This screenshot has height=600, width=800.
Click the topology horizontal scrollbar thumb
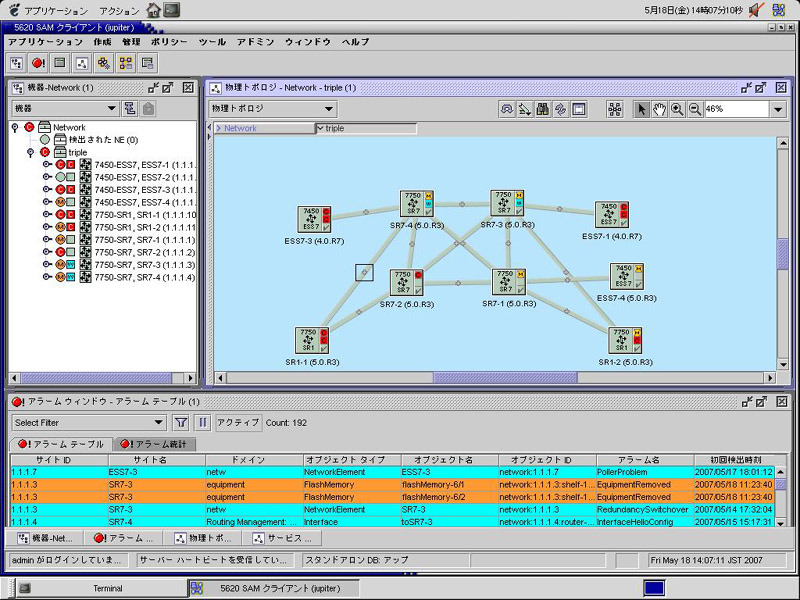coord(505,378)
